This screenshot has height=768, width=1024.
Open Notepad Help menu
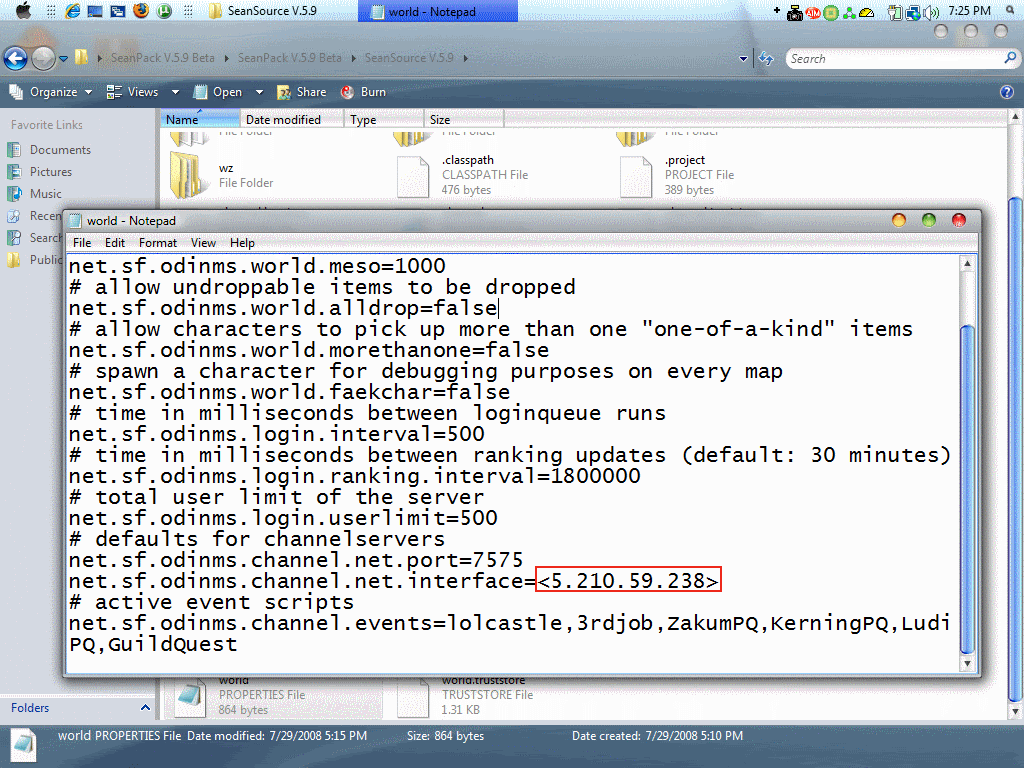click(242, 243)
